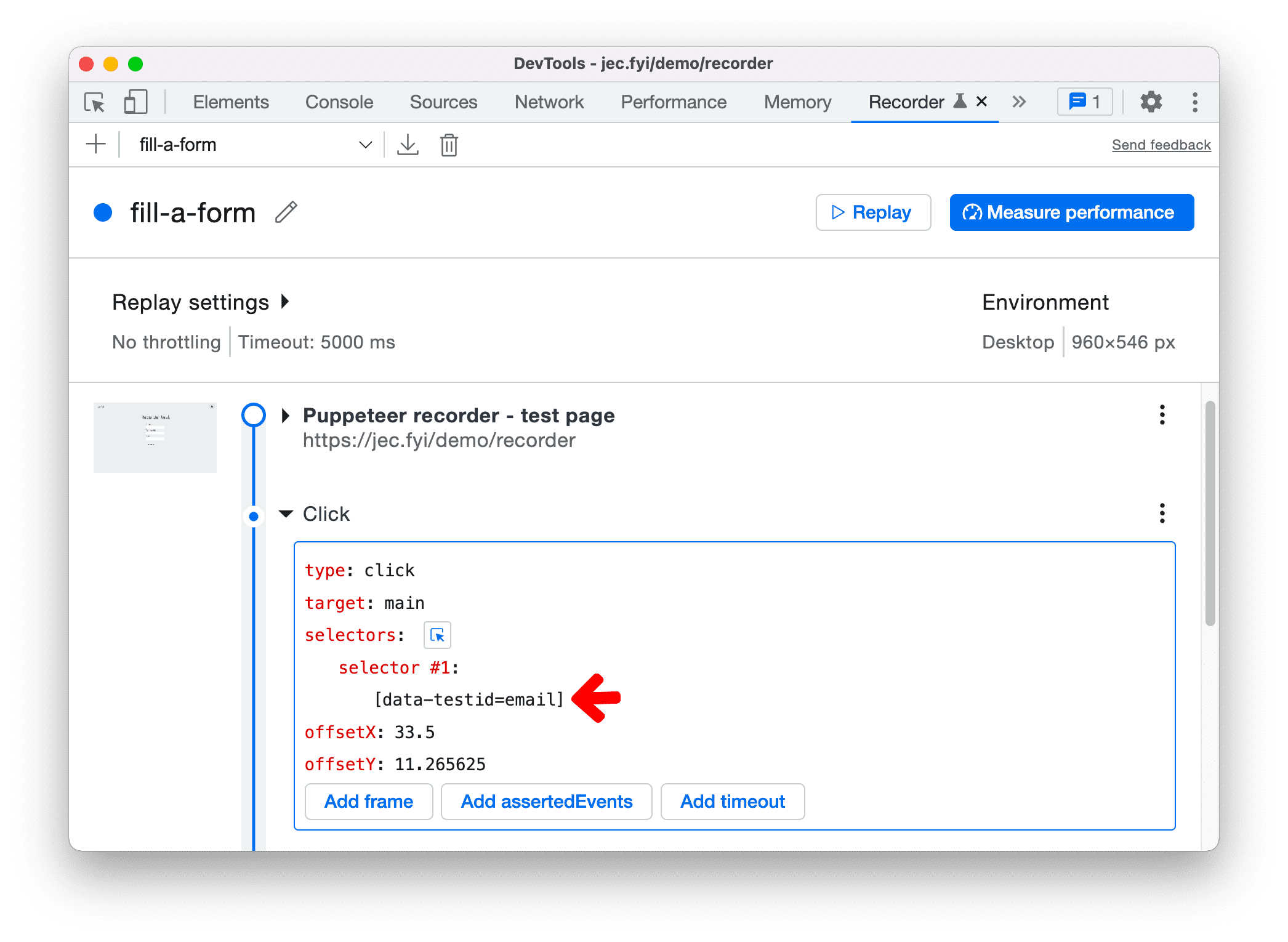Image resolution: width=1288 pixels, height=942 pixels.
Task: Click Measure performance button
Action: [1066, 212]
